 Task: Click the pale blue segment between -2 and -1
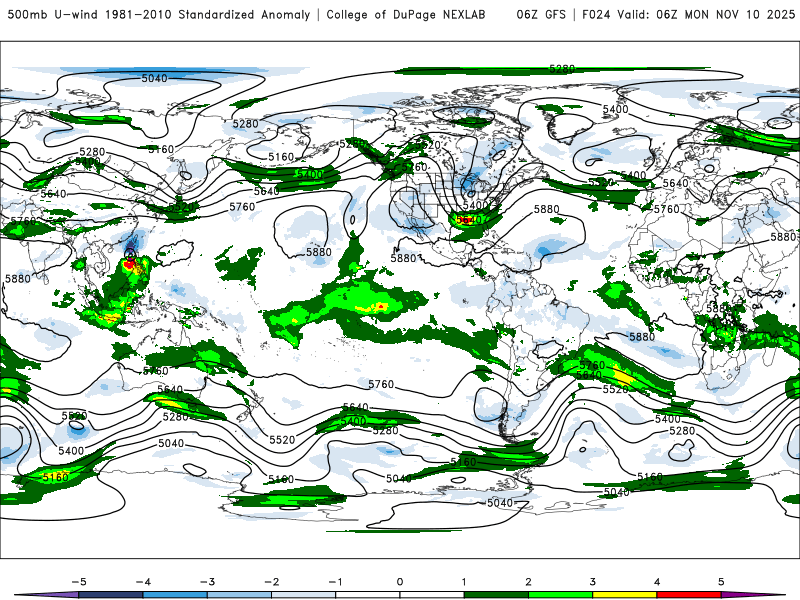tap(304, 595)
